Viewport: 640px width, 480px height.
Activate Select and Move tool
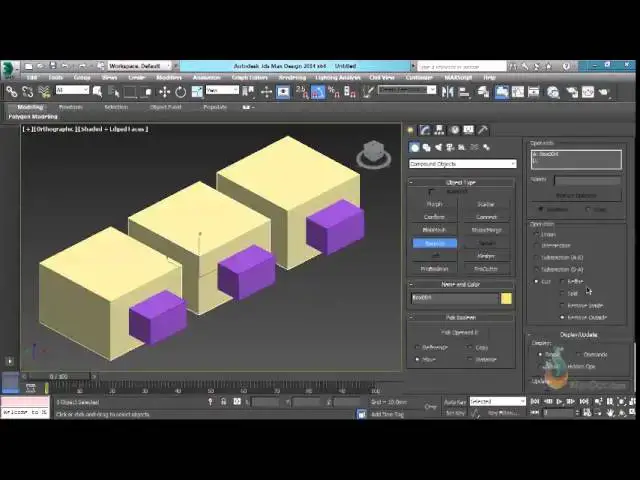point(164,92)
